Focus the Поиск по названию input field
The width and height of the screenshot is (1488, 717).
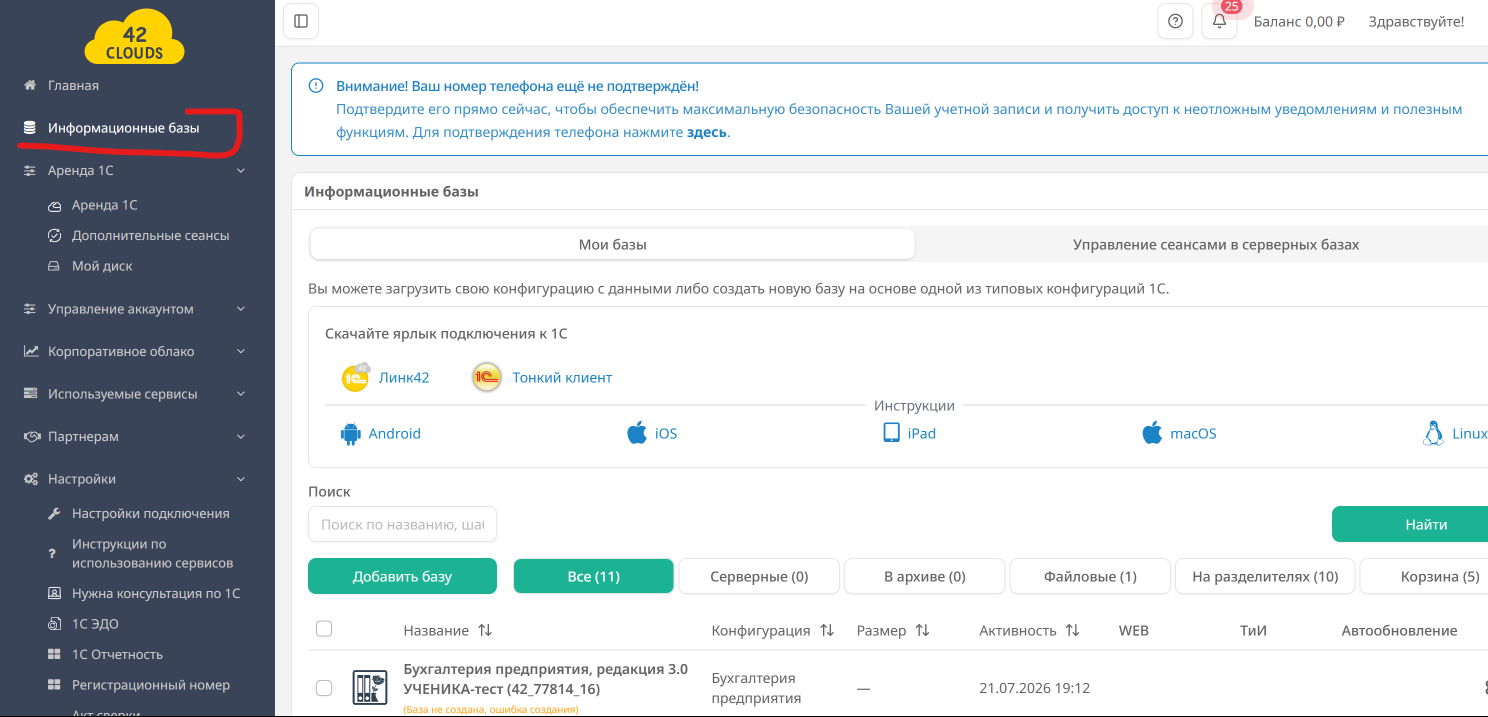[x=402, y=524]
